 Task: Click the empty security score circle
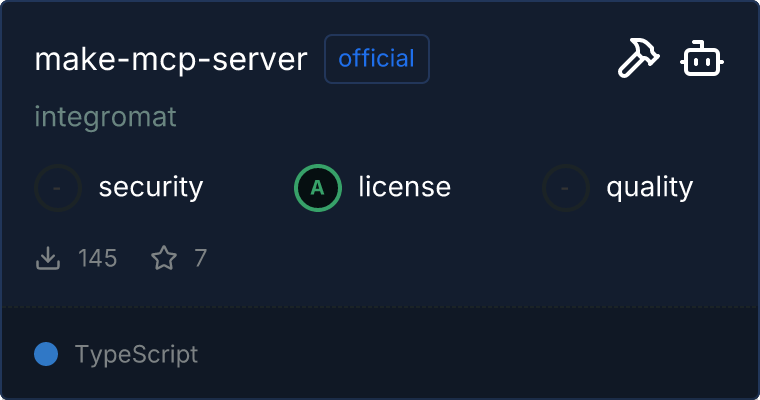pyautogui.click(x=58, y=187)
